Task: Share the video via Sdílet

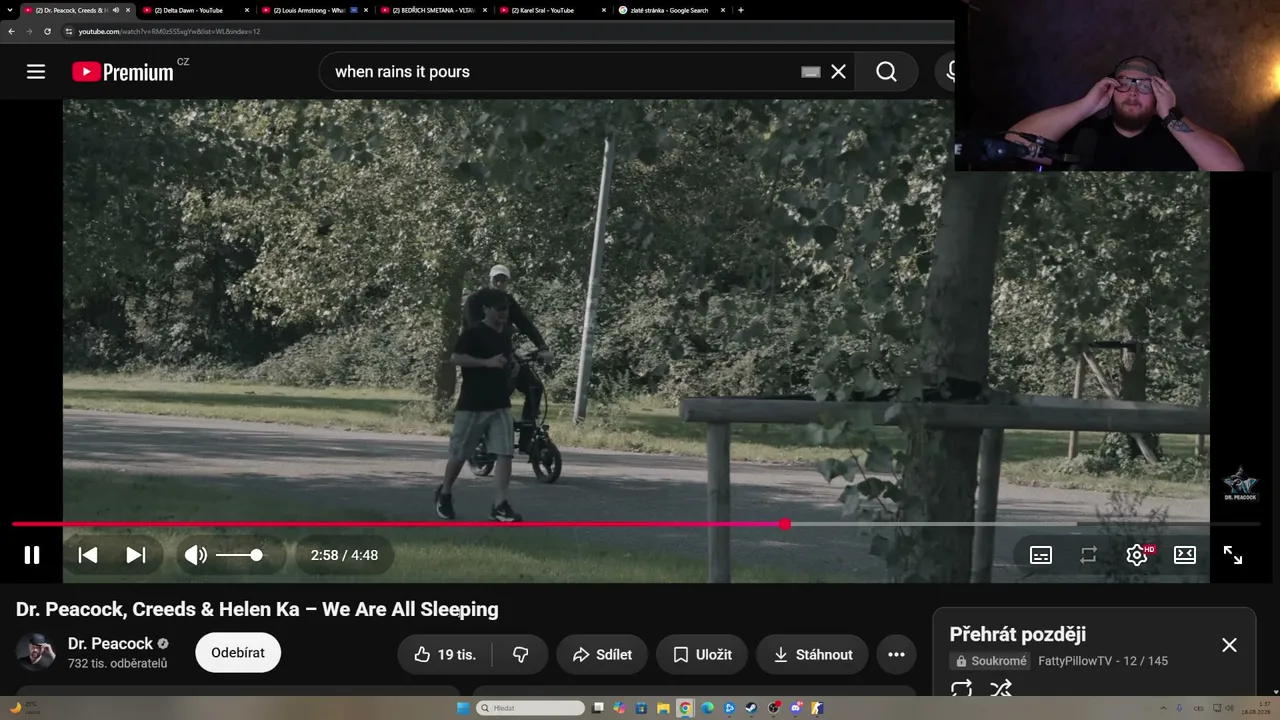Action: point(602,655)
